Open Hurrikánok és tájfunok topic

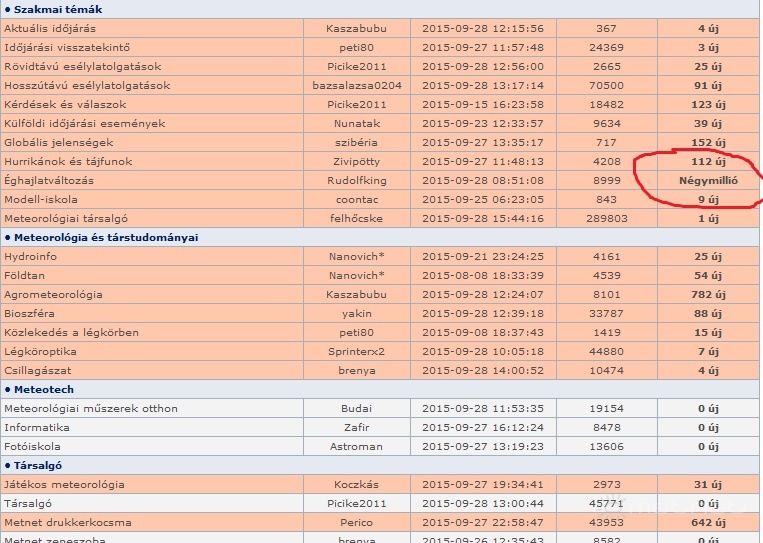[68, 162]
